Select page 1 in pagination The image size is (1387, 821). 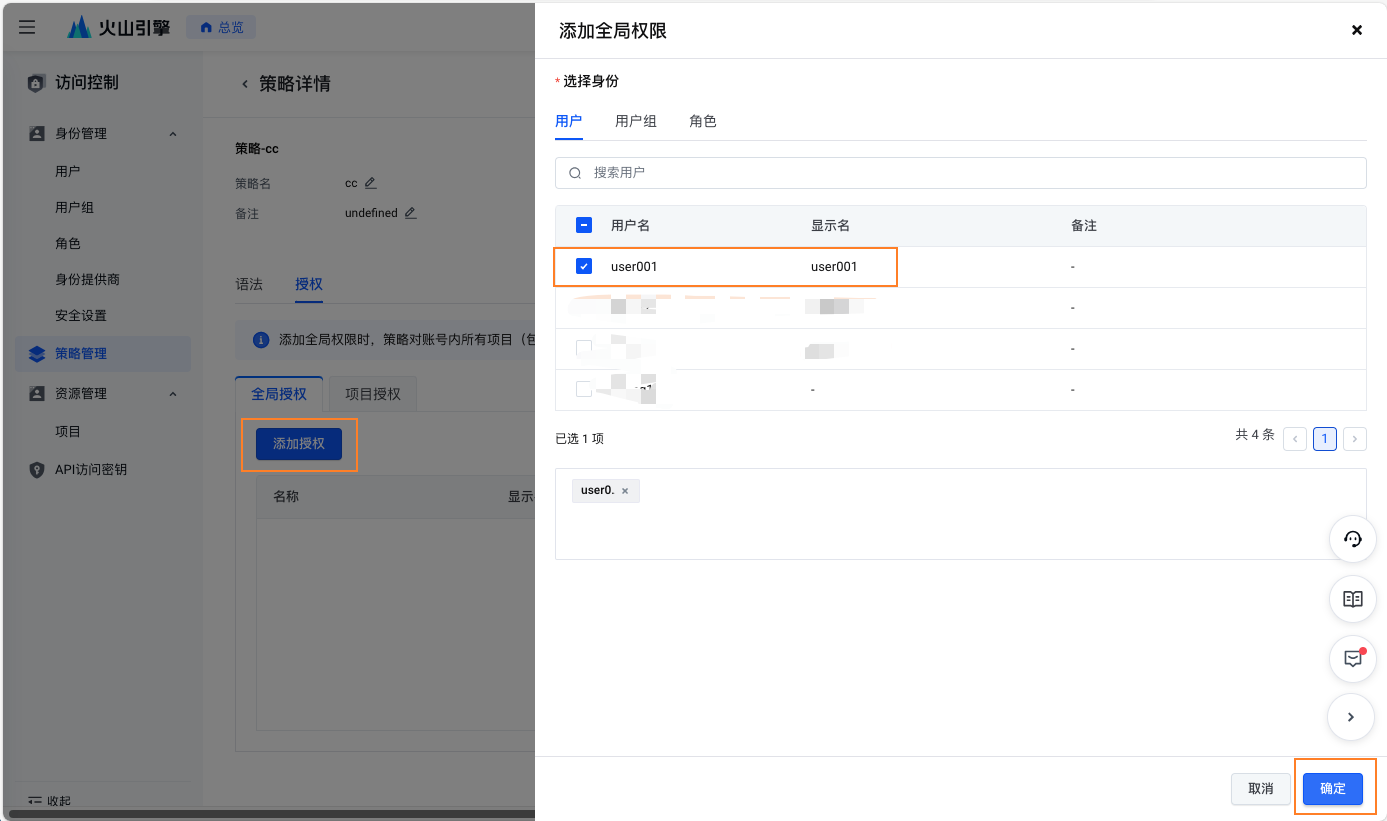pyautogui.click(x=1325, y=439)
